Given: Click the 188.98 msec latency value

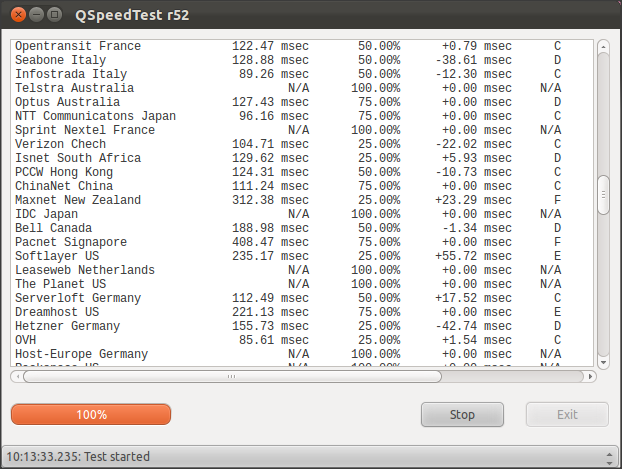Looking at the screenshot, I should pyautogui.click(x=271, y=228).
